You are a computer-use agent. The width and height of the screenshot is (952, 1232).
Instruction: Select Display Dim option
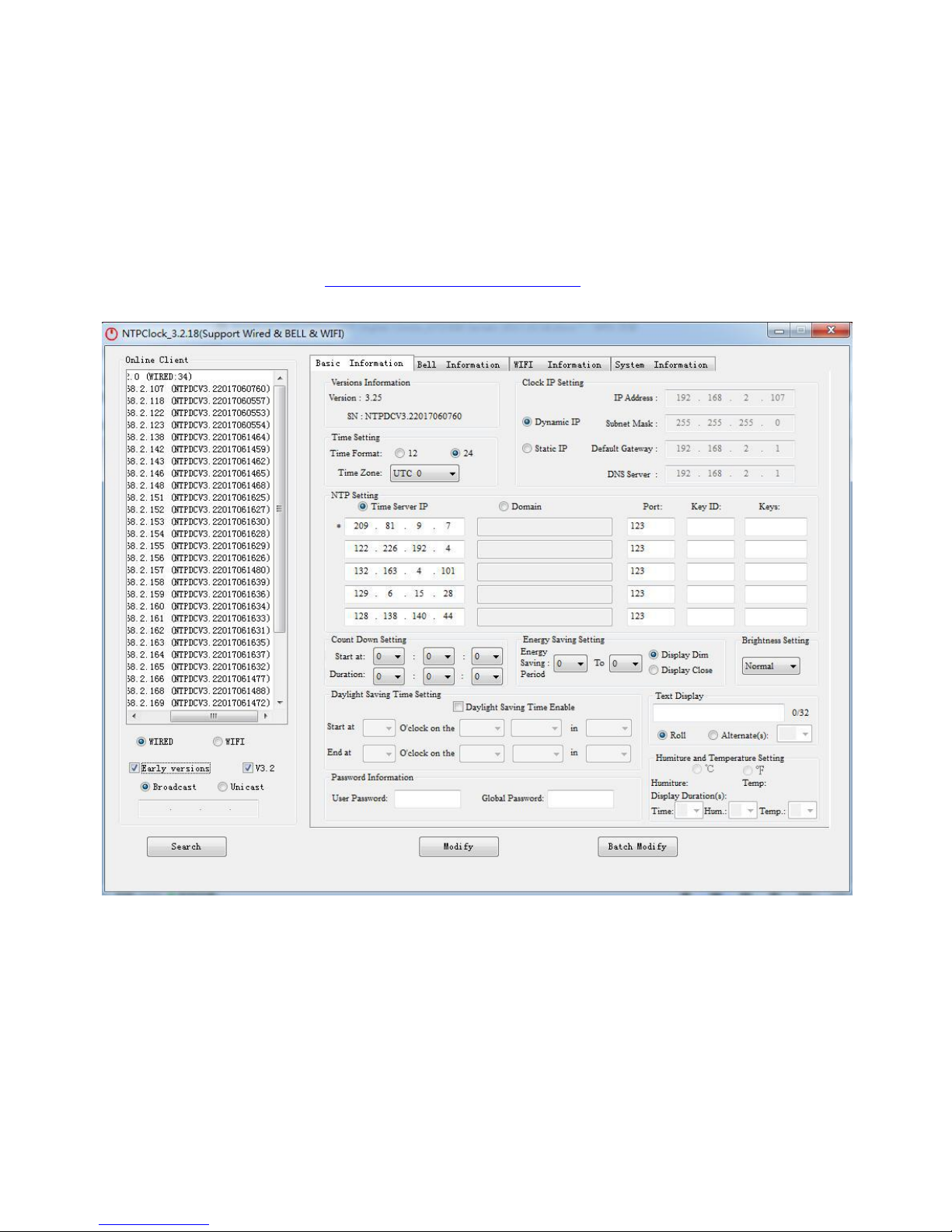pyautogui.click(x=654, y=654)
